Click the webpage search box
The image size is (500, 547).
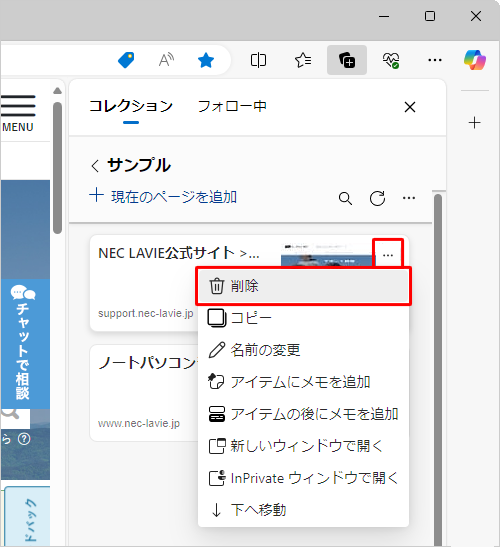pyautogui.click(x=15, y=418)
